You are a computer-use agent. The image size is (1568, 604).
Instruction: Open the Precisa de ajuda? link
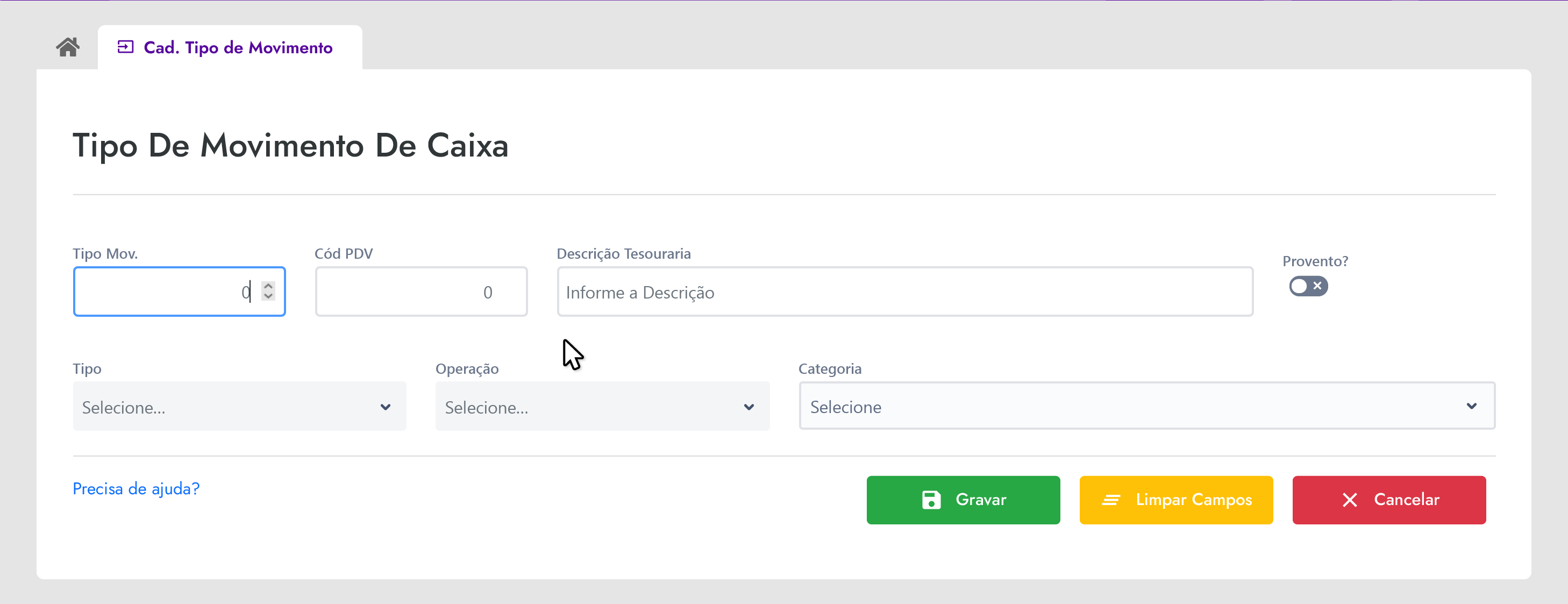(136, 488)
